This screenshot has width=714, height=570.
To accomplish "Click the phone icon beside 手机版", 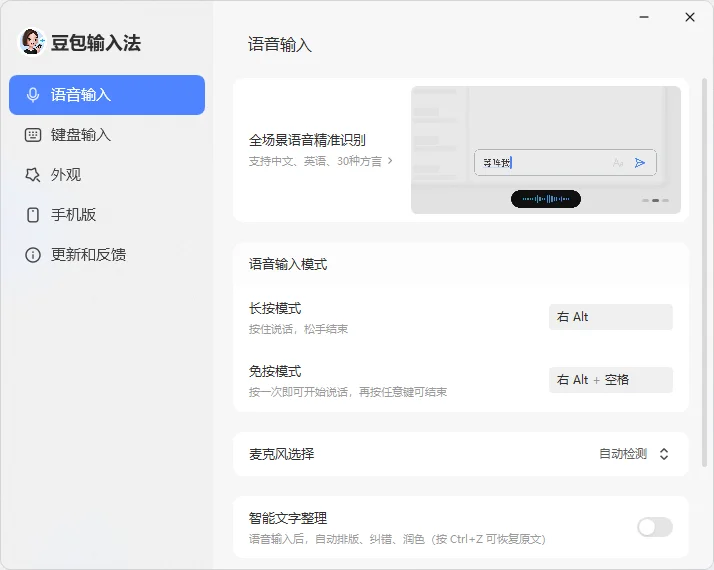I will (x=33, y=214).
